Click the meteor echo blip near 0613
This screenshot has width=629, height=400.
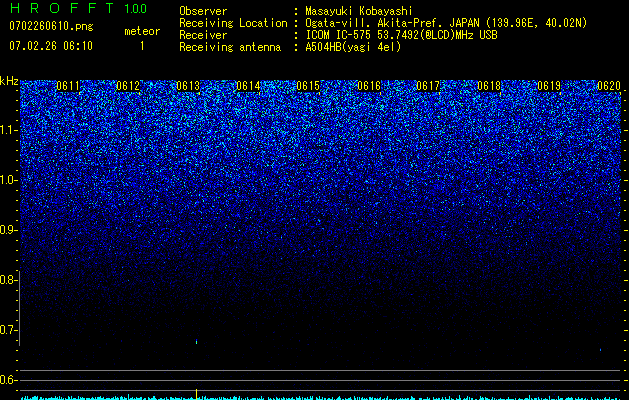tap(197, 342)
